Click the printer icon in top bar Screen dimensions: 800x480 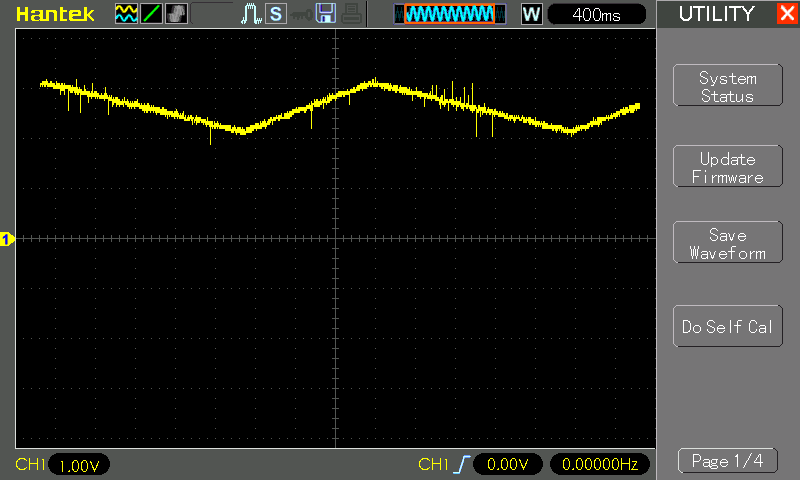(349, 14)
